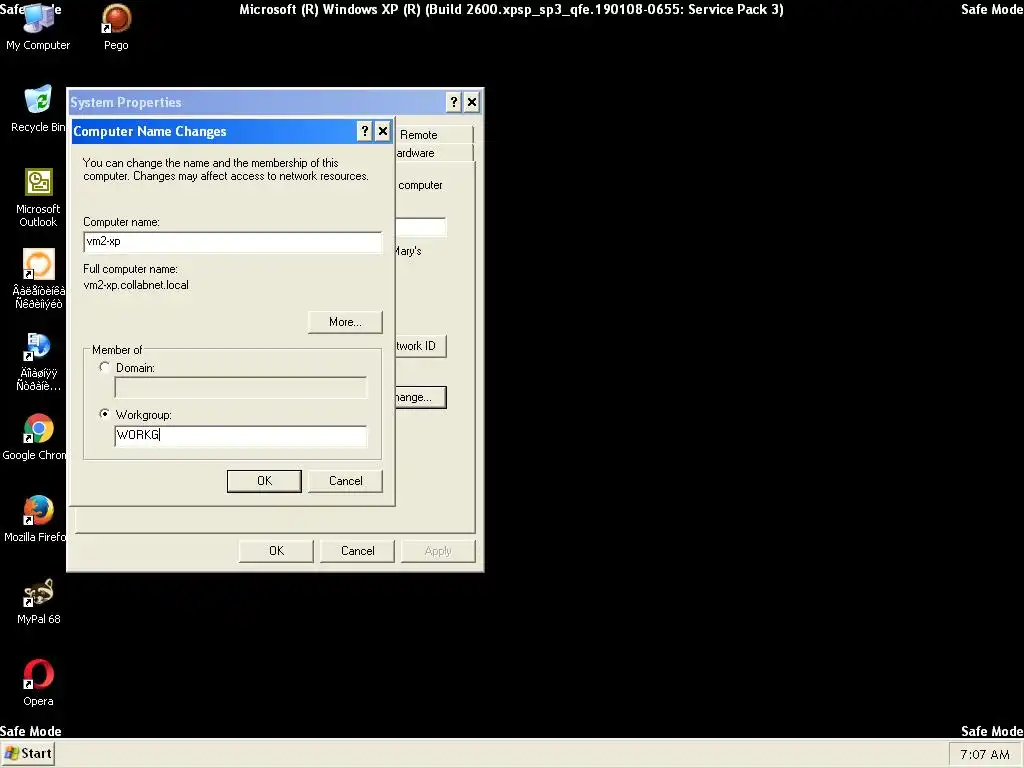This screenshot has width=1024, height=768.
Task: Confirm with OK in Computer Name Changes
Action: click(264, 481)
